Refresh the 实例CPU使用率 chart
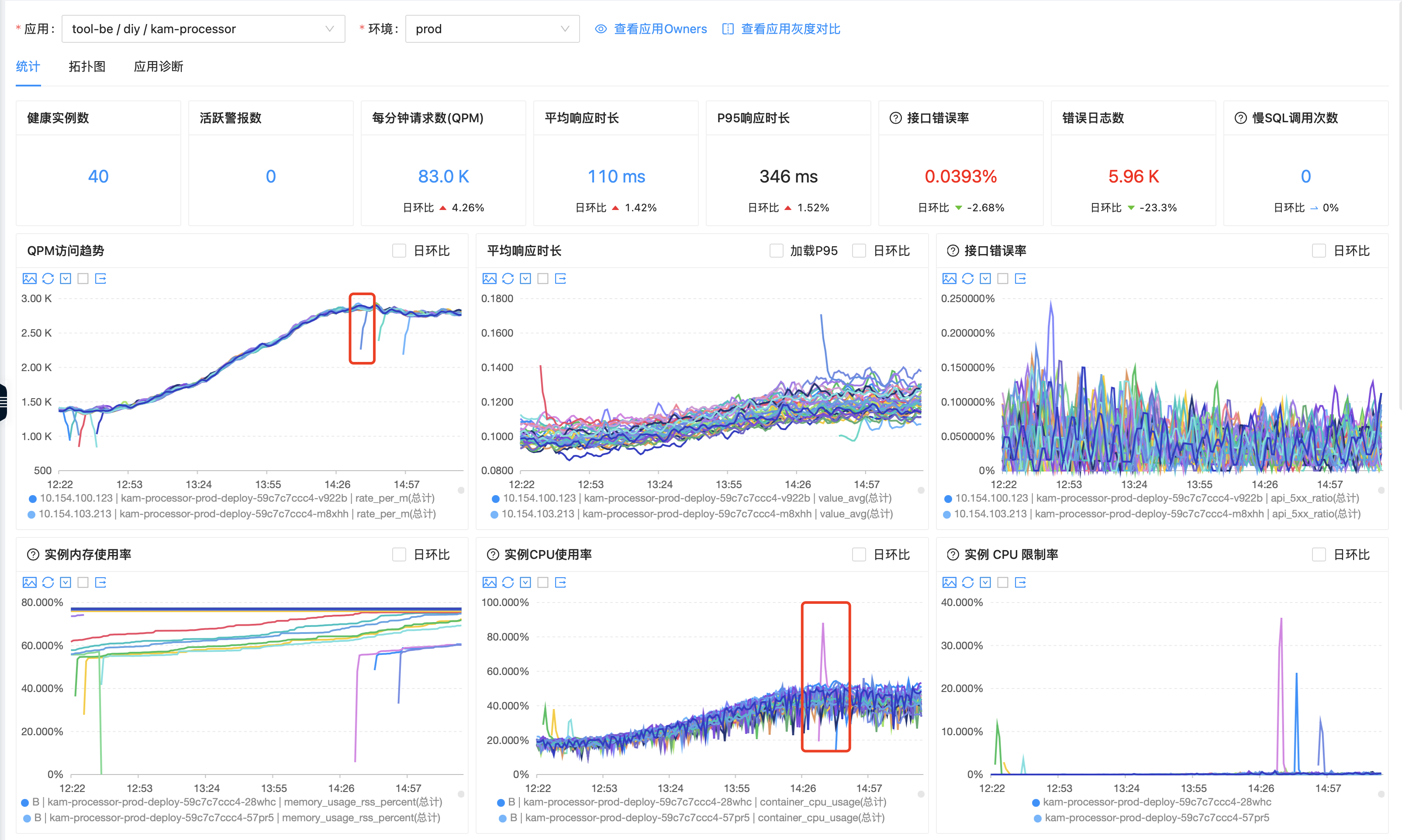Image resolution: width=1402 pixels, height=840 pixels. pos(508,582)
